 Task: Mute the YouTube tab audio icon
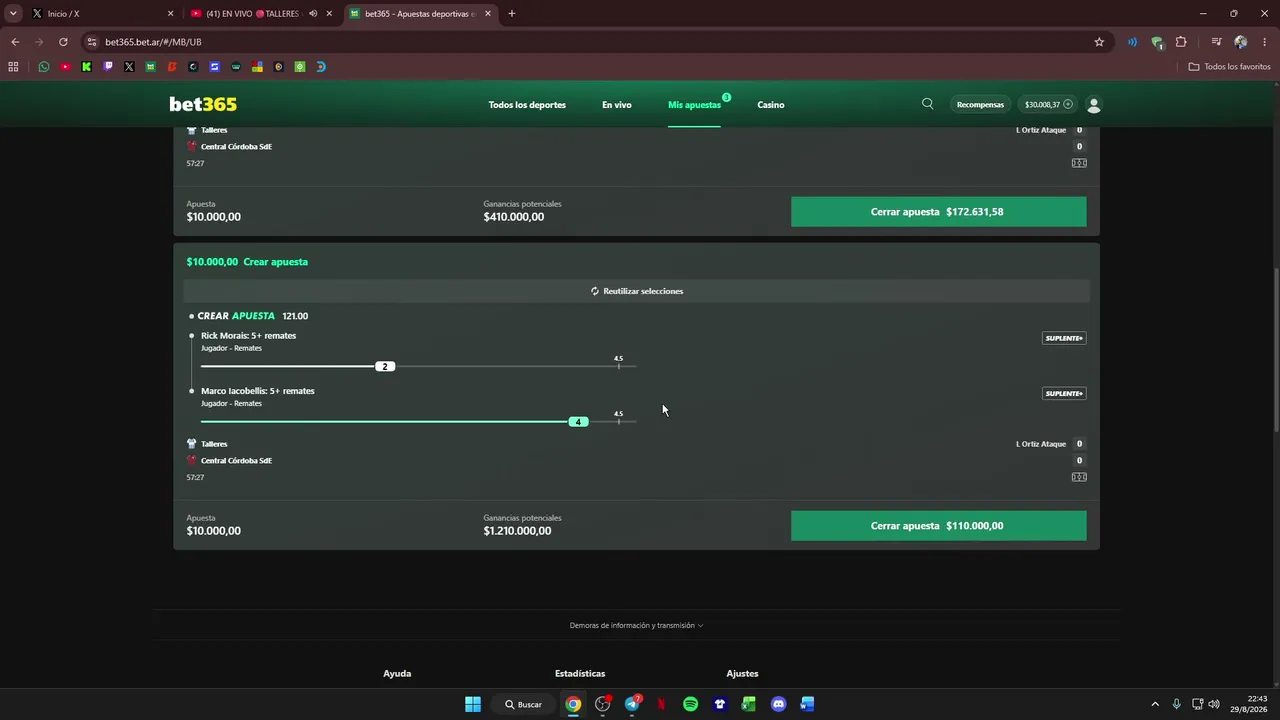tap(313, 14)
